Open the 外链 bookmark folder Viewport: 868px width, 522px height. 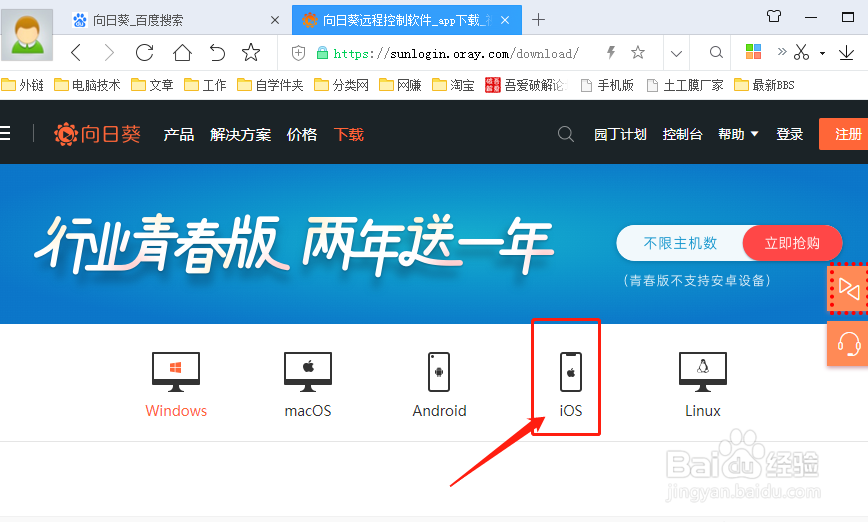tap(23, 85)
